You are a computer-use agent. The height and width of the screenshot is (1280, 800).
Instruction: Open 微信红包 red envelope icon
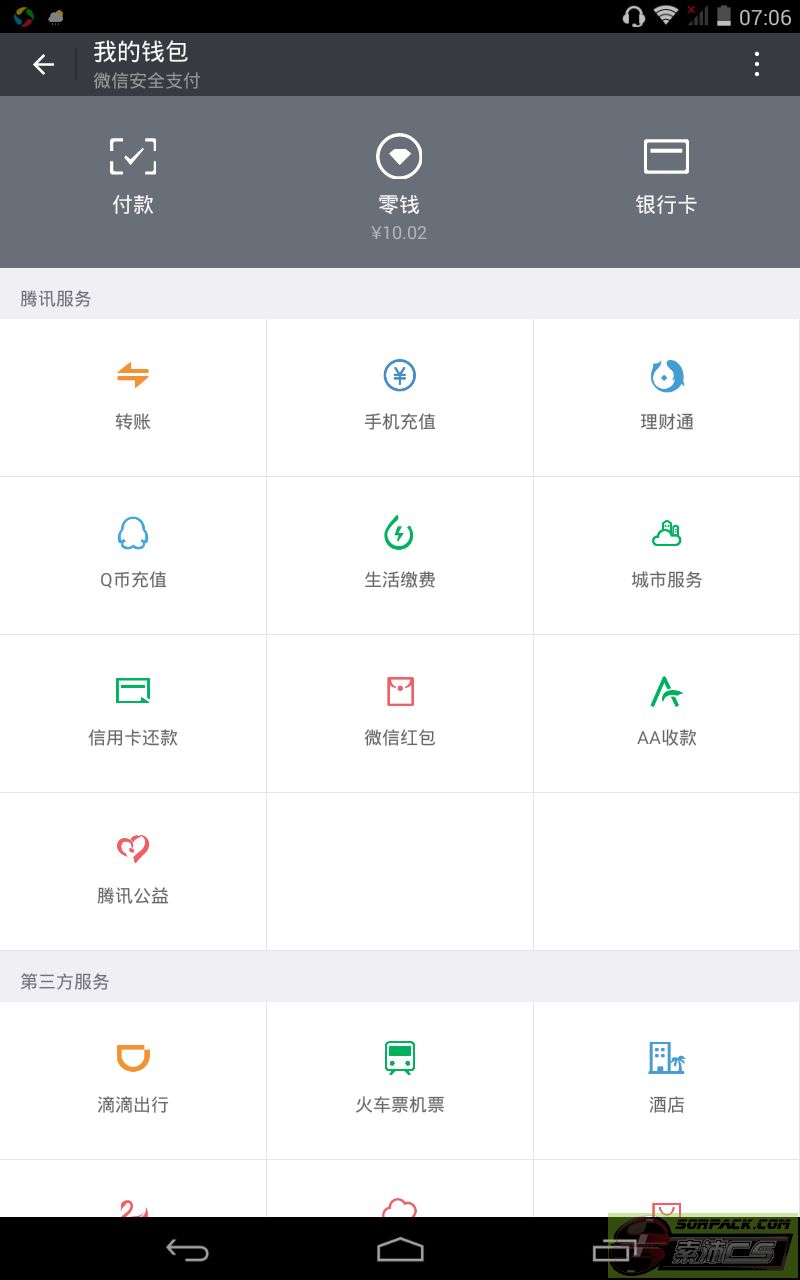click(400, 691)
